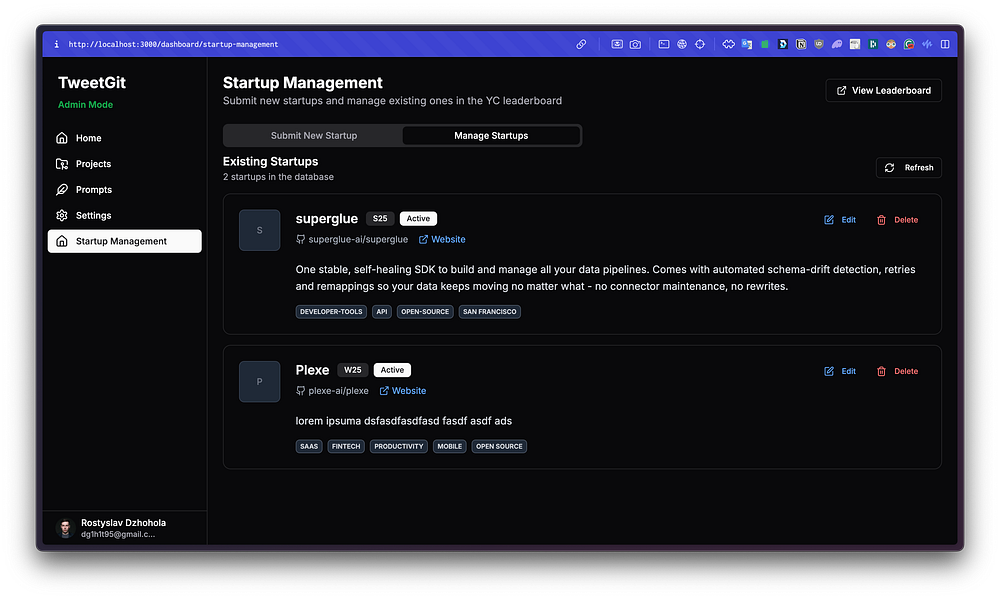Click the Settings gear icon in sidebar
Image resolution: width=1000 pixels, height=599 pixels.
pyautogui.click(x=62, y=216)
